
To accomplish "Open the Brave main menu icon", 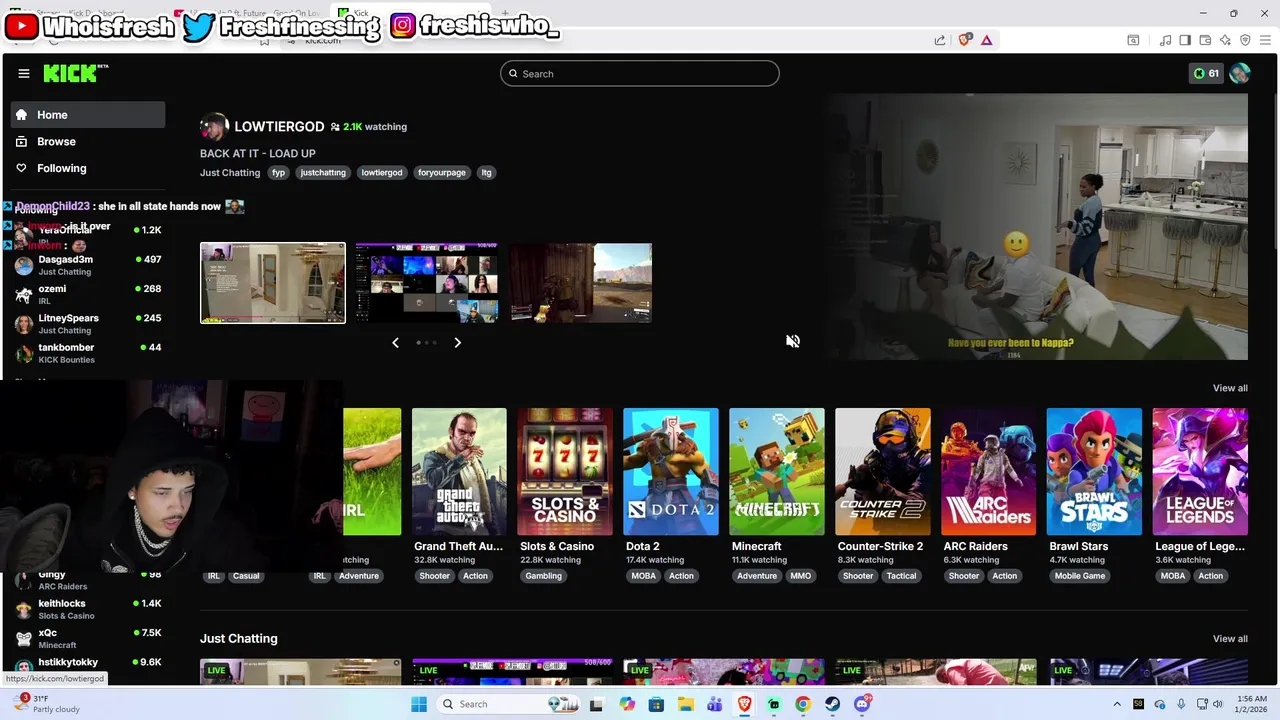I will (1267, 40).
